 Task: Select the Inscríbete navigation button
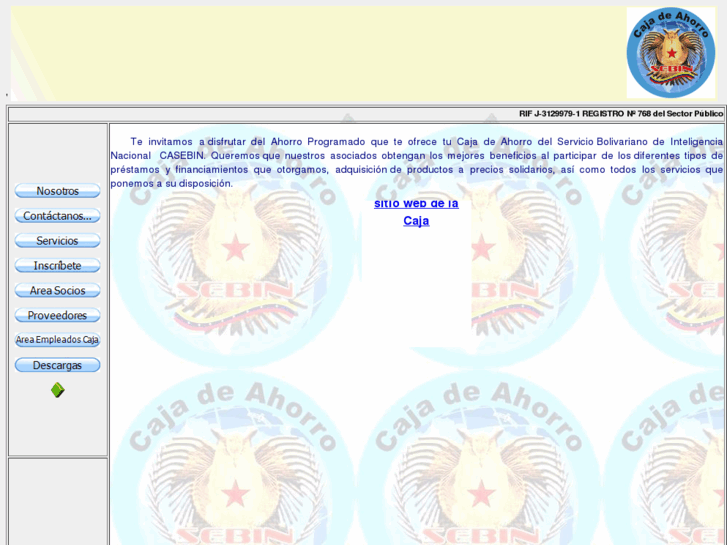[x=57, y=265]
